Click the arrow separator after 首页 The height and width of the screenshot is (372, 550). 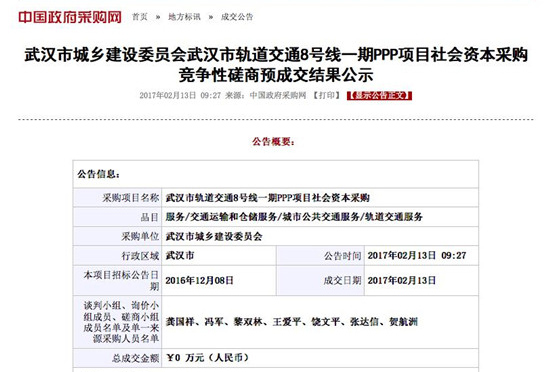click(158, 17)
